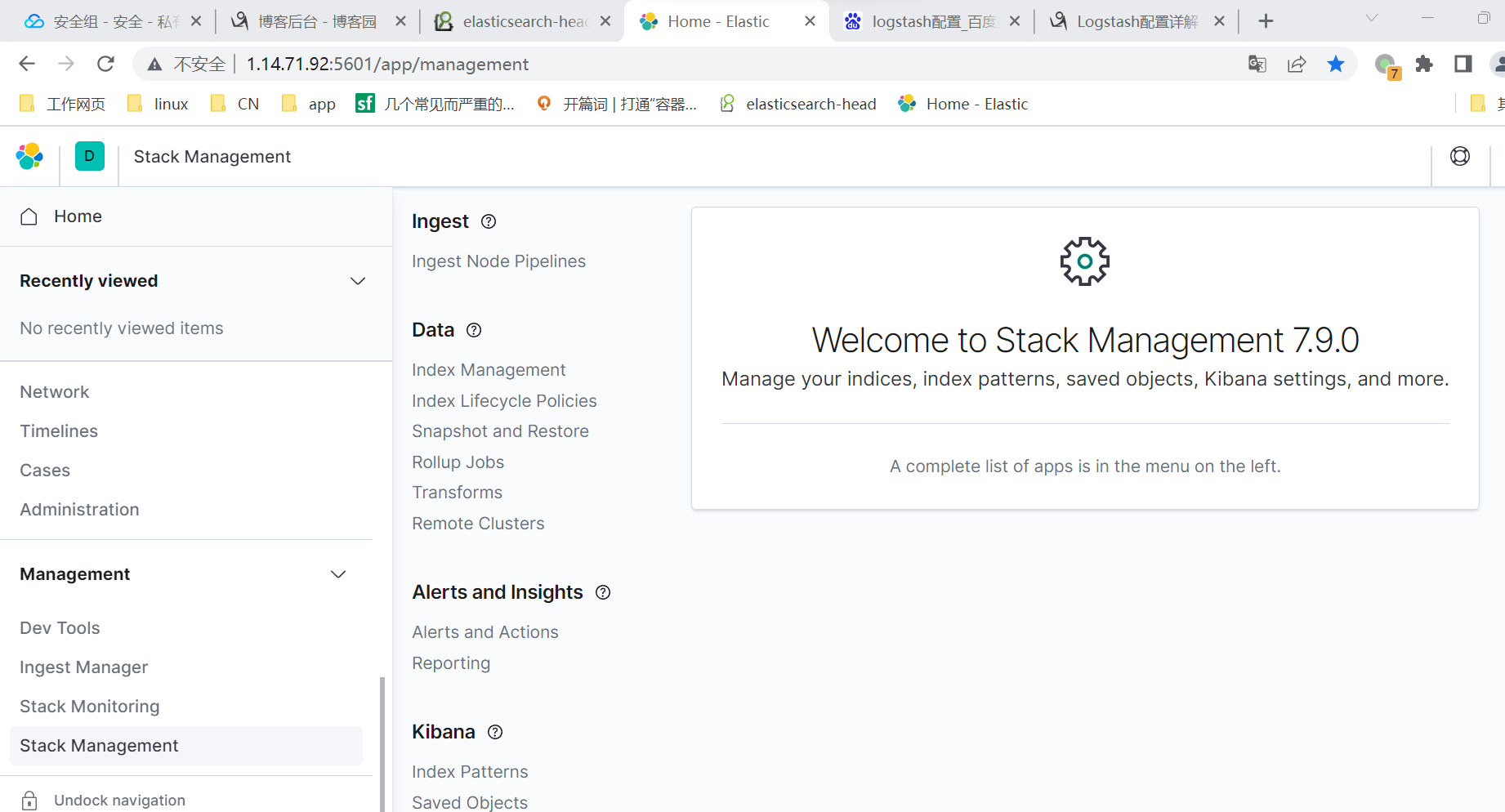Click the Elastic logo icon

tap(29, 156)
